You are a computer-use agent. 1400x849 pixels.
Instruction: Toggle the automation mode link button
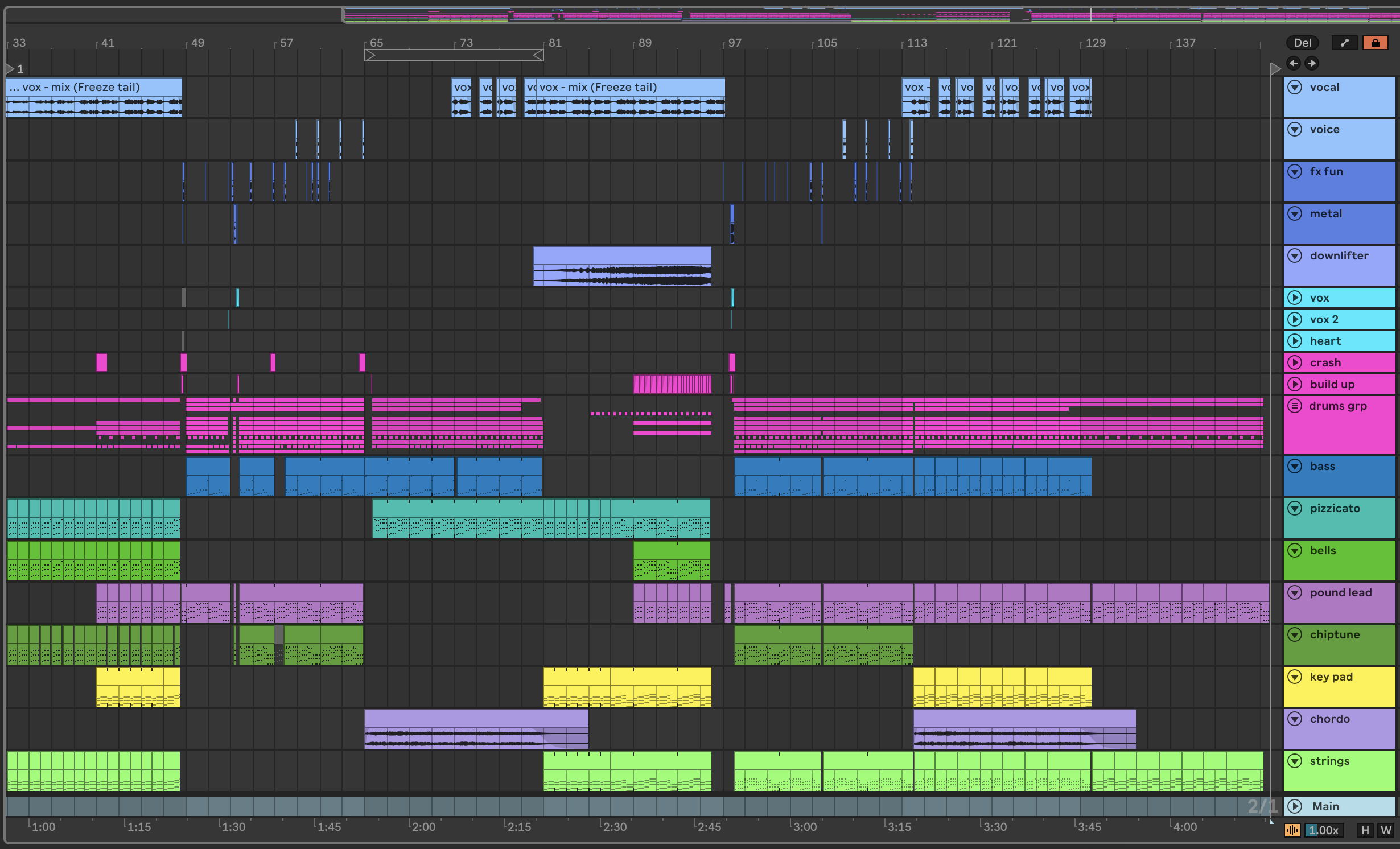[x=1344, y=43]
